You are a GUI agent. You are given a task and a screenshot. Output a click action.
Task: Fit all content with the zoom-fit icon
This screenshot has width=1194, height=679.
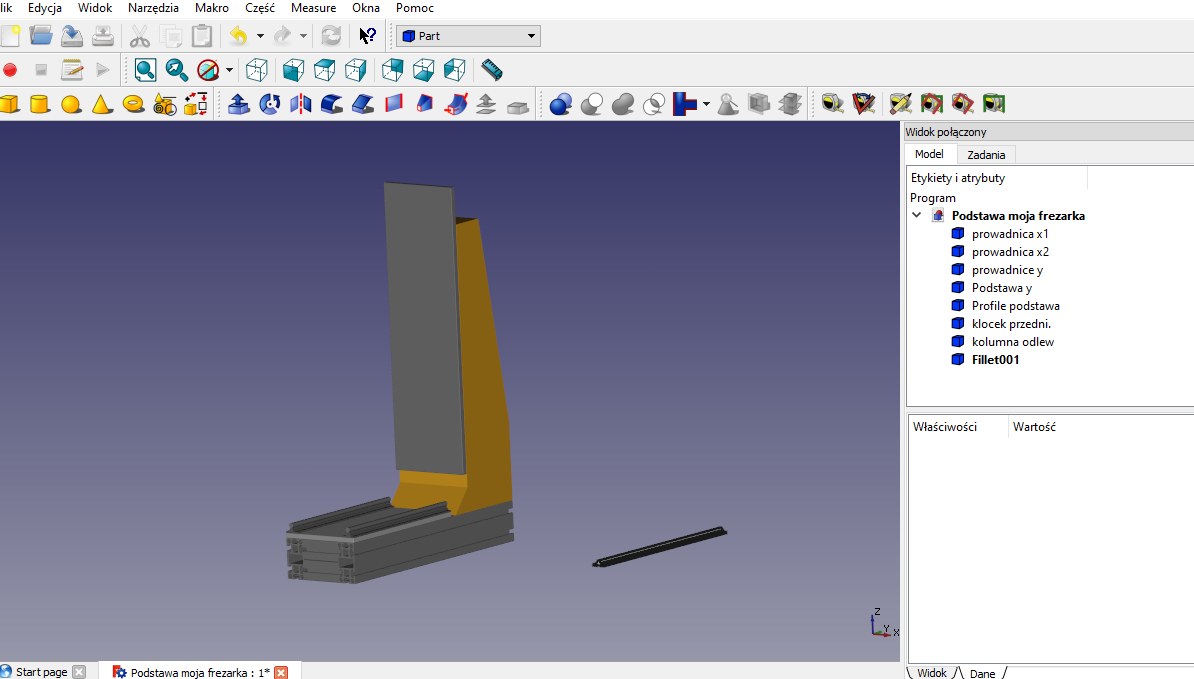coord(145,70)
